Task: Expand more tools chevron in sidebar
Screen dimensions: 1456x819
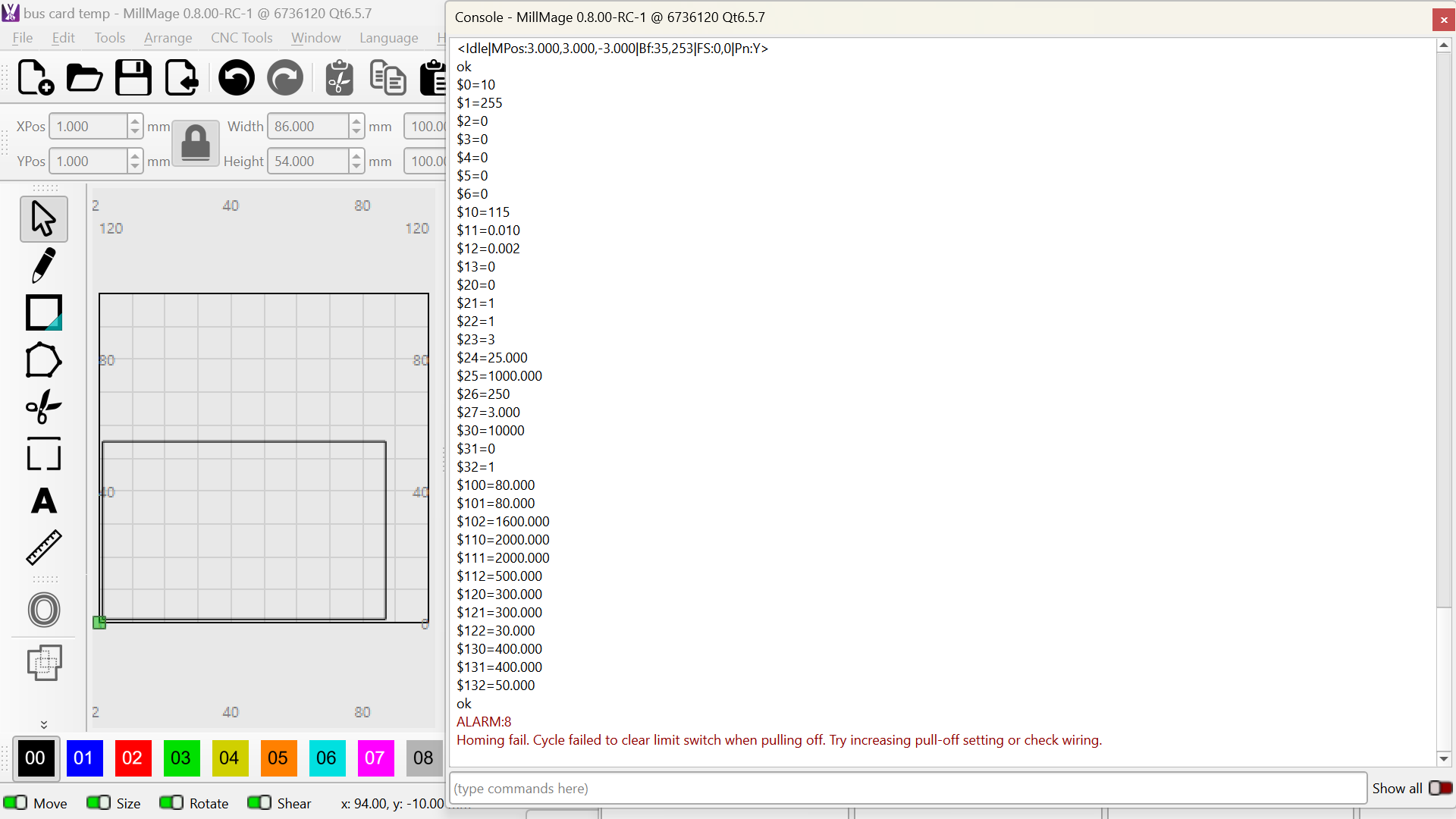Action: (43, 724)
